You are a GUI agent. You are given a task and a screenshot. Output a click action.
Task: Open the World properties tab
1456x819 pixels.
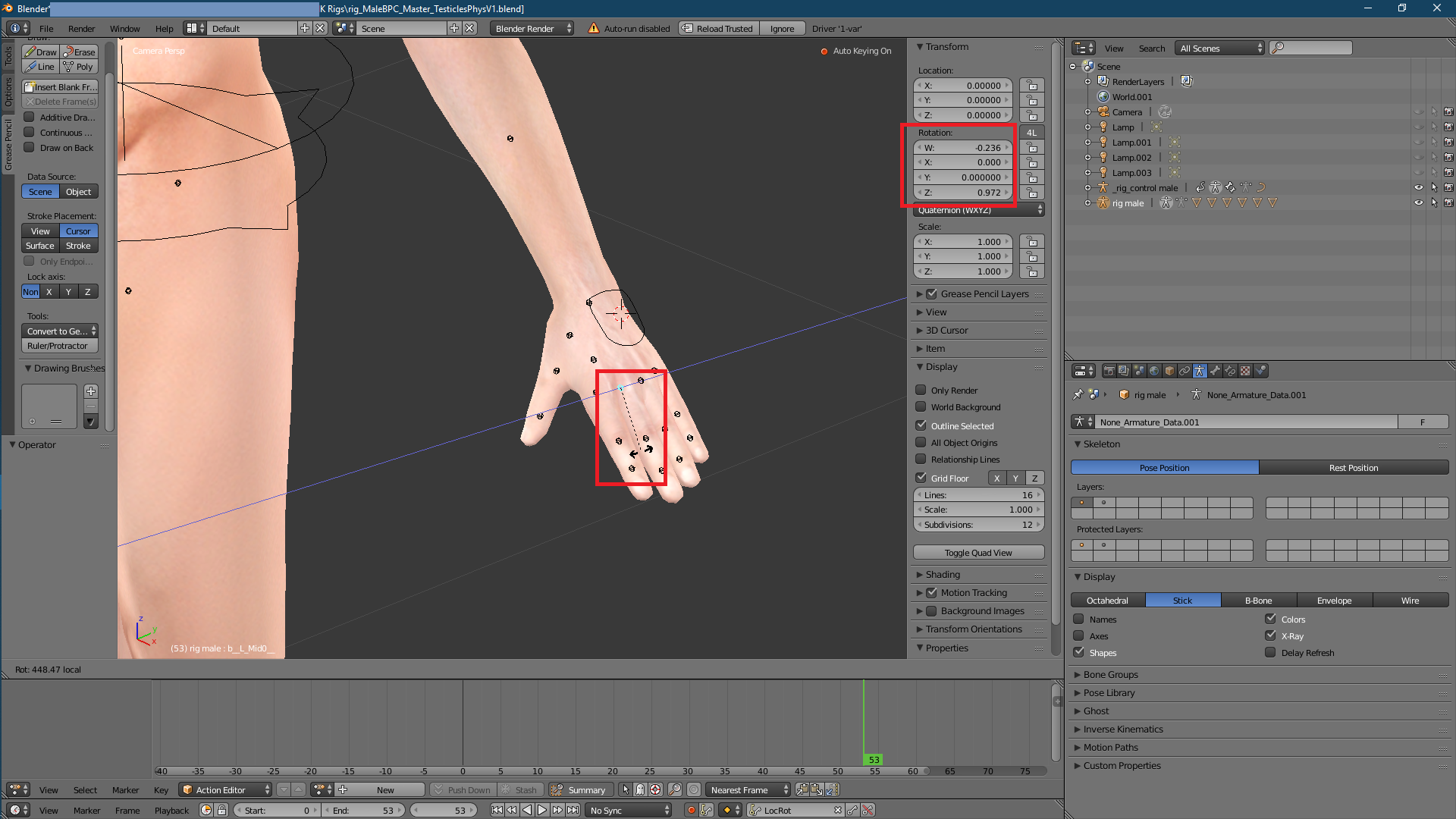click(1154, 371)
